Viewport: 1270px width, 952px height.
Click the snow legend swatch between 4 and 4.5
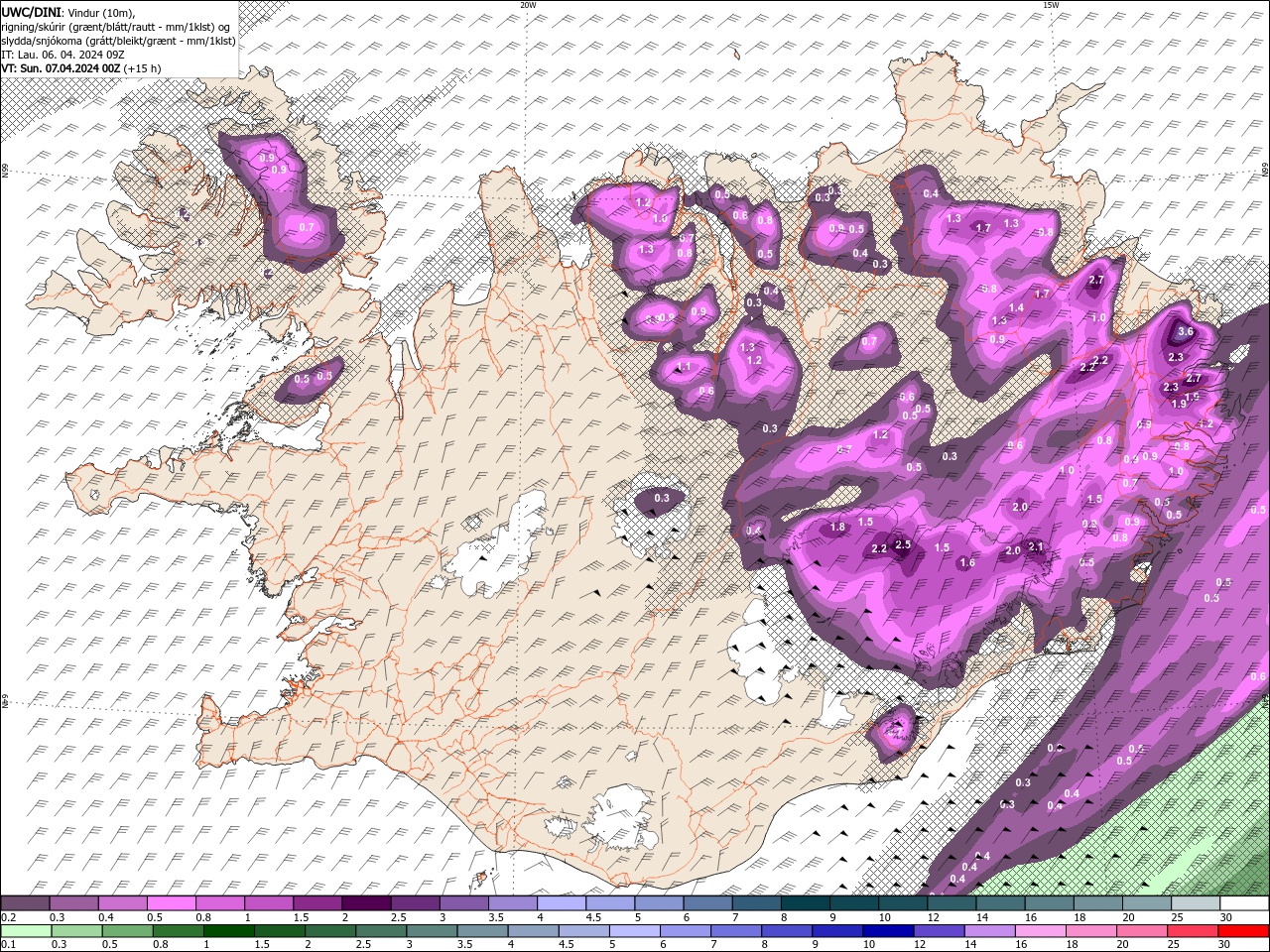click(x=560, y=903)
